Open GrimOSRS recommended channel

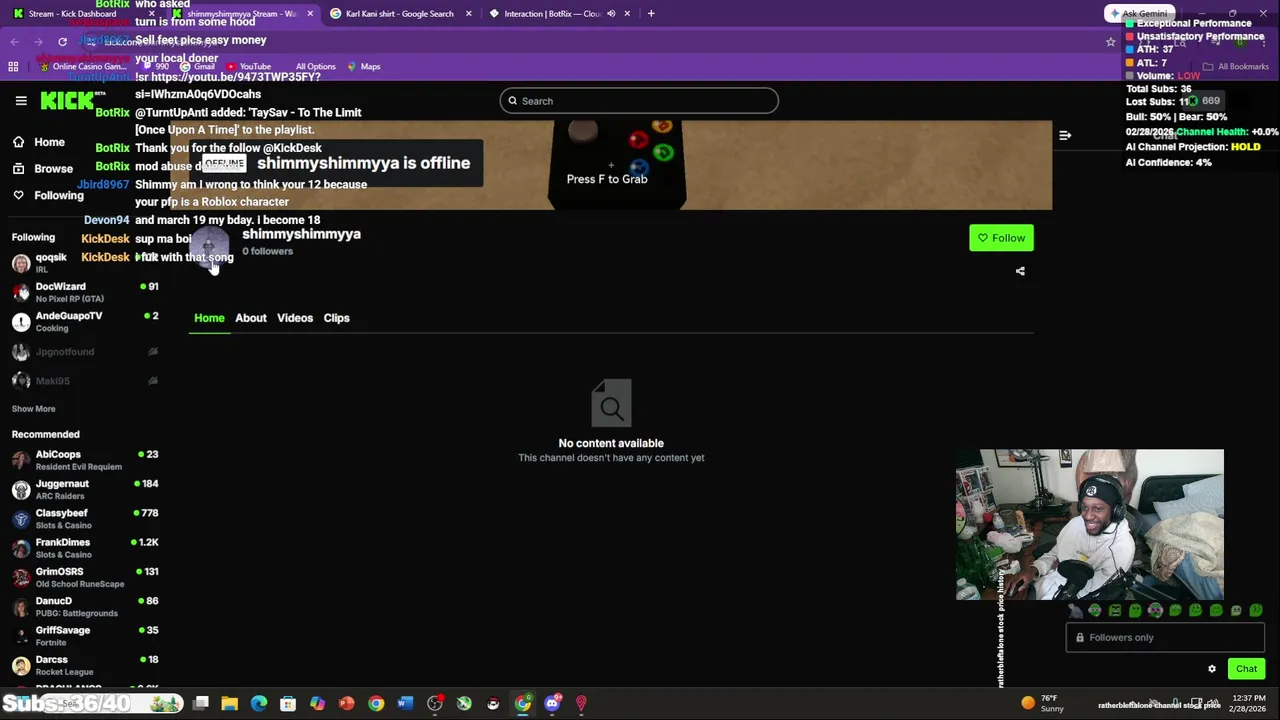[85, 577]
